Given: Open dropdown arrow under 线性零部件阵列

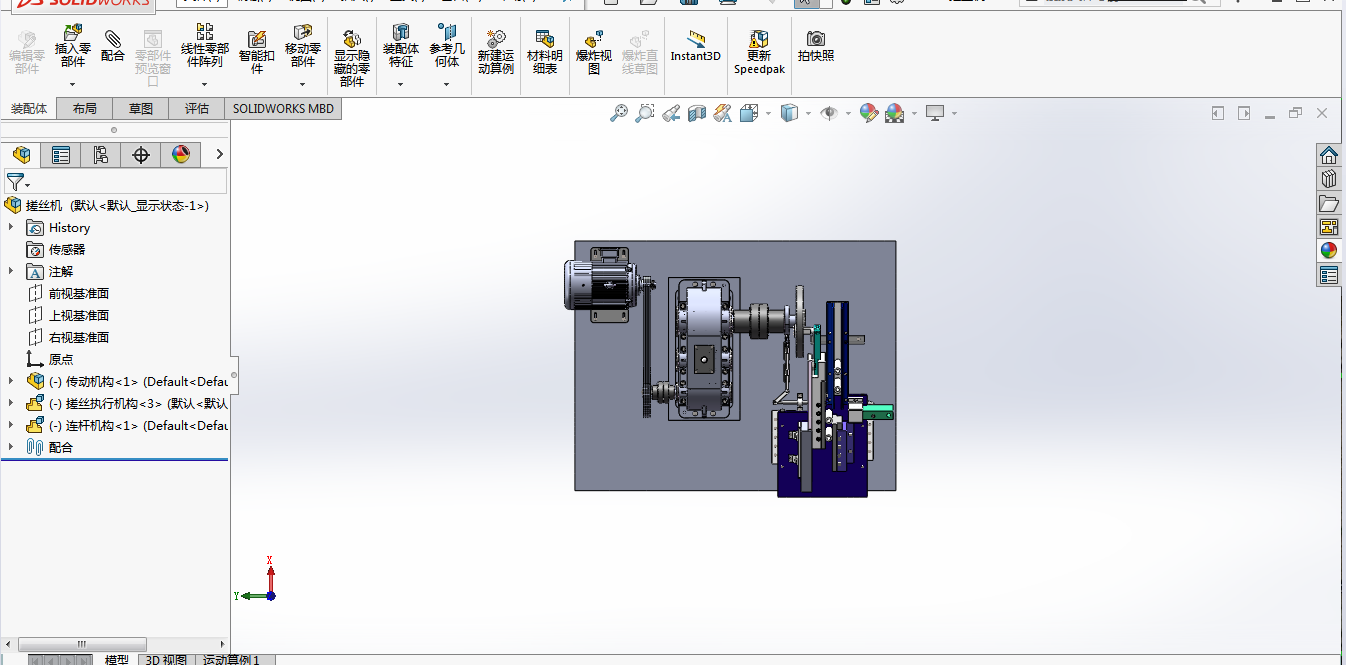Looking at the screenshot, I should click(204, 85).
